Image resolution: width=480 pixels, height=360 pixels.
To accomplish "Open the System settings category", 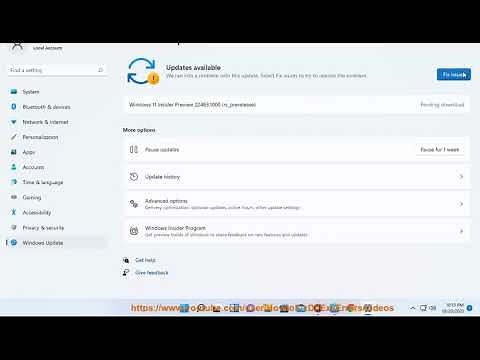I will 31,92.
